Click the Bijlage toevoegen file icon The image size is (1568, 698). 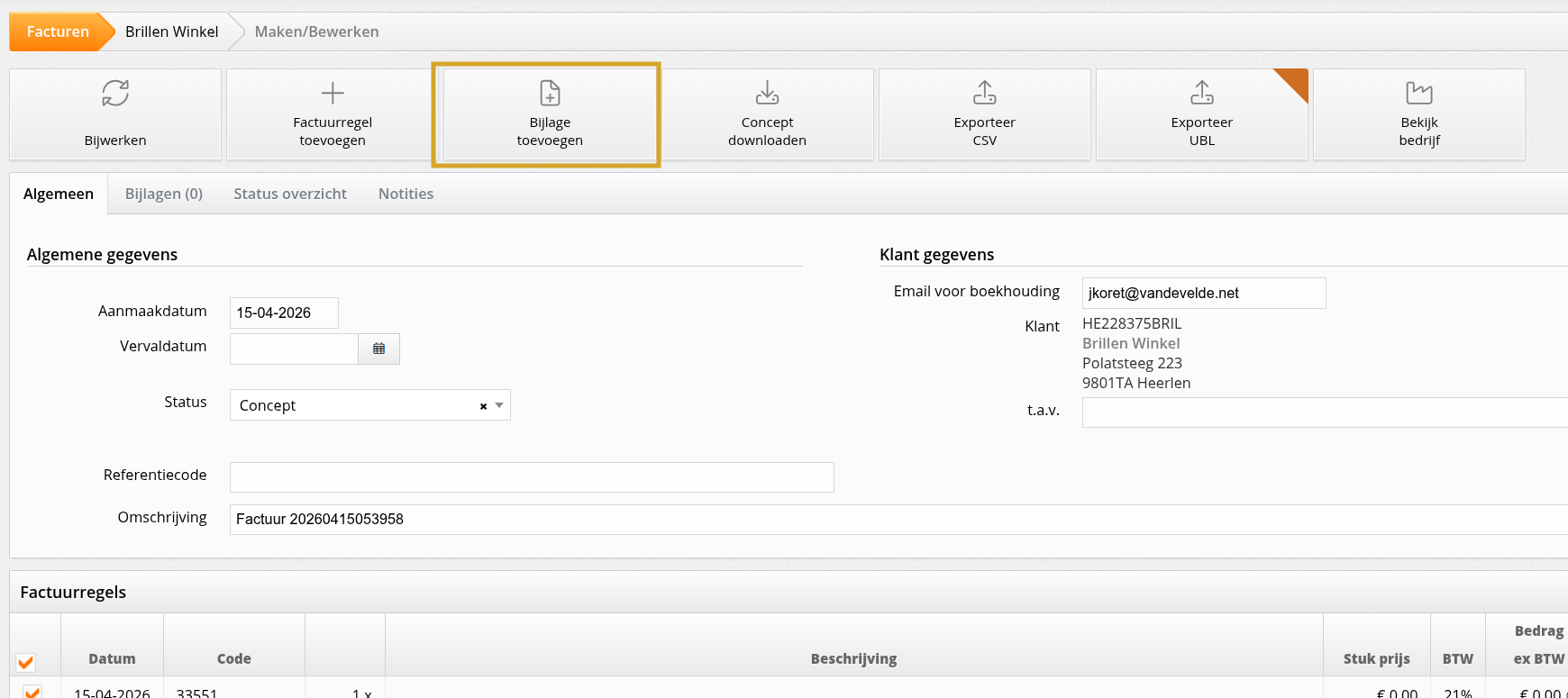tap(550, 93)
